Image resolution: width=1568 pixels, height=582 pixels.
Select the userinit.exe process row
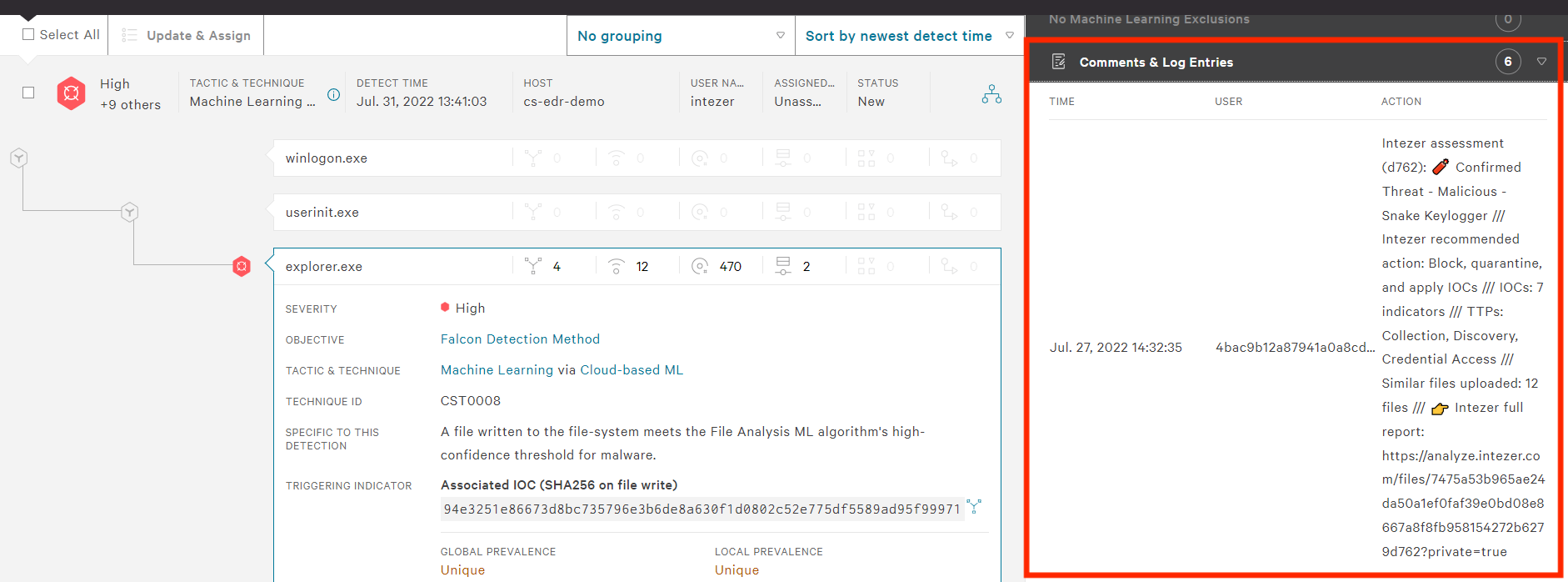(392, 213)
